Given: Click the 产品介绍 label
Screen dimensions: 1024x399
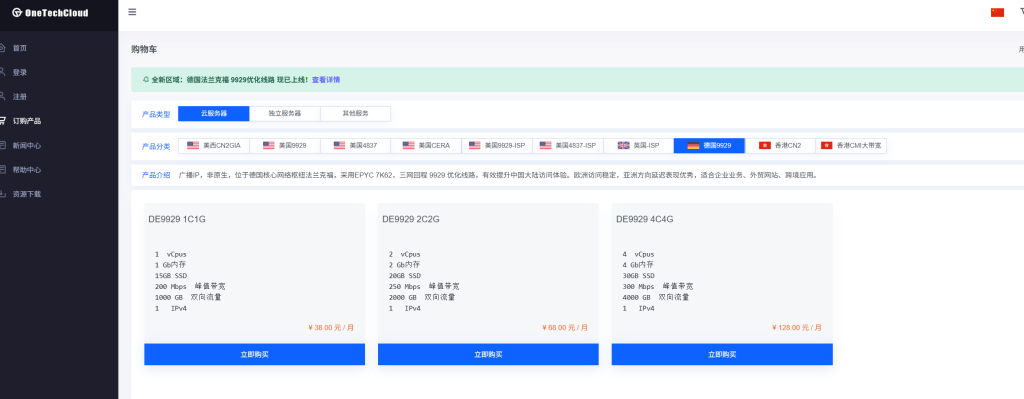Looking at the screenshot, I should point(155,175).
